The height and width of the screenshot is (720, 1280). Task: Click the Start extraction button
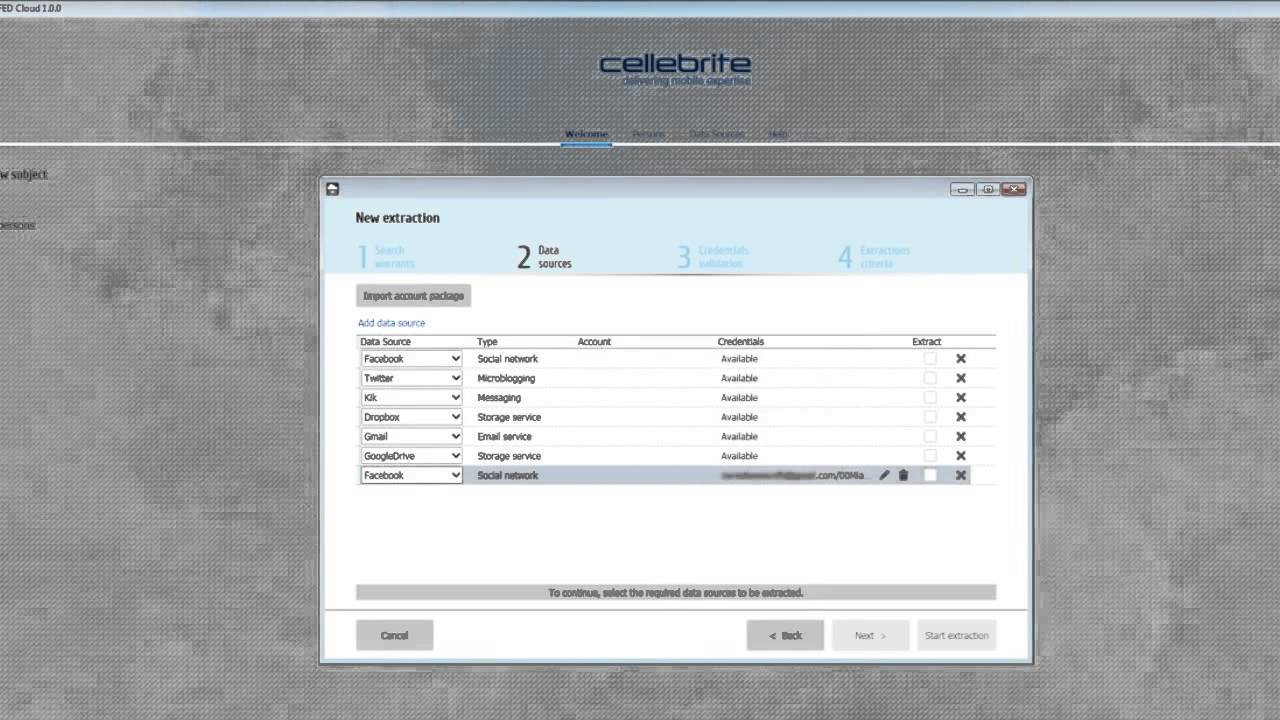coord(957,635)
